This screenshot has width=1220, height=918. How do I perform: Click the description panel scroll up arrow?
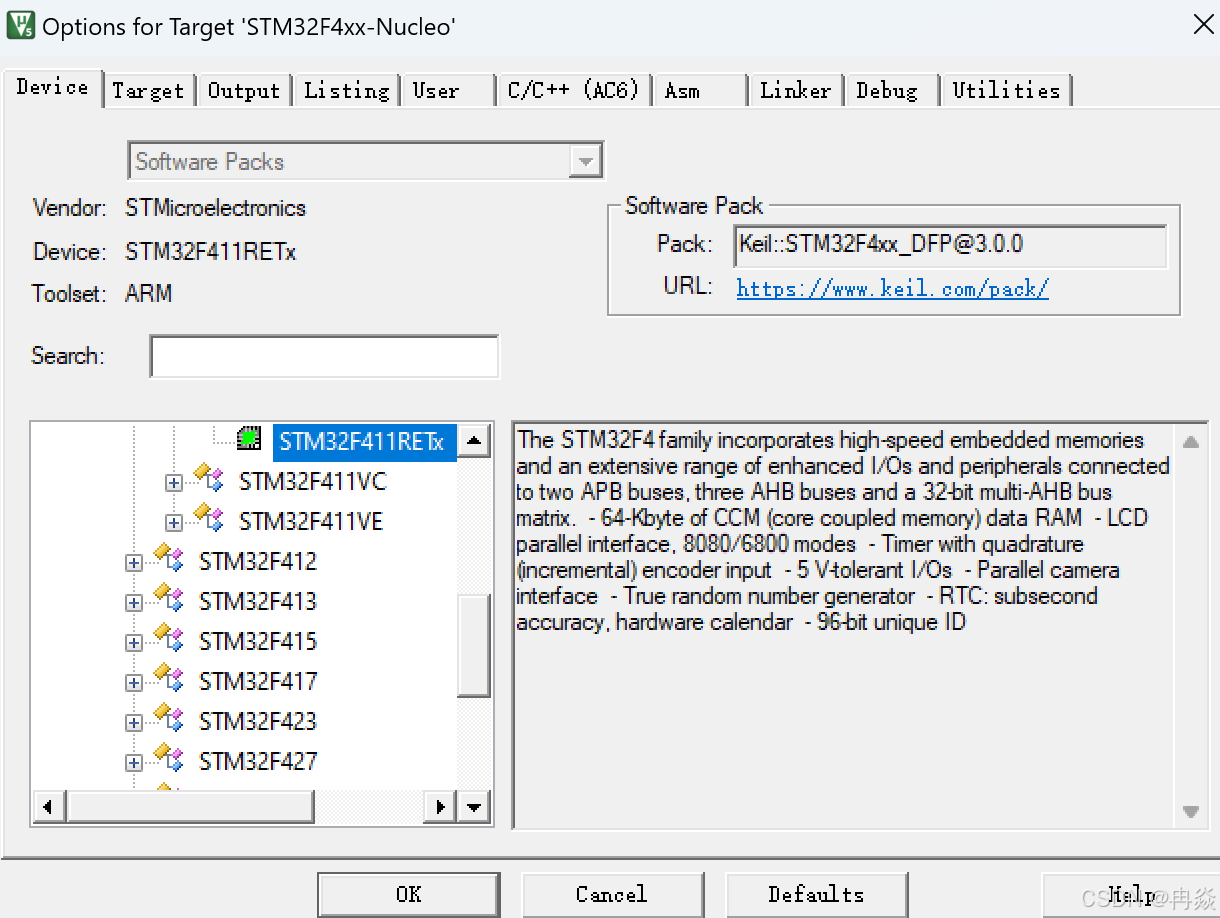pyautogui.click(x=1190, y=442)
